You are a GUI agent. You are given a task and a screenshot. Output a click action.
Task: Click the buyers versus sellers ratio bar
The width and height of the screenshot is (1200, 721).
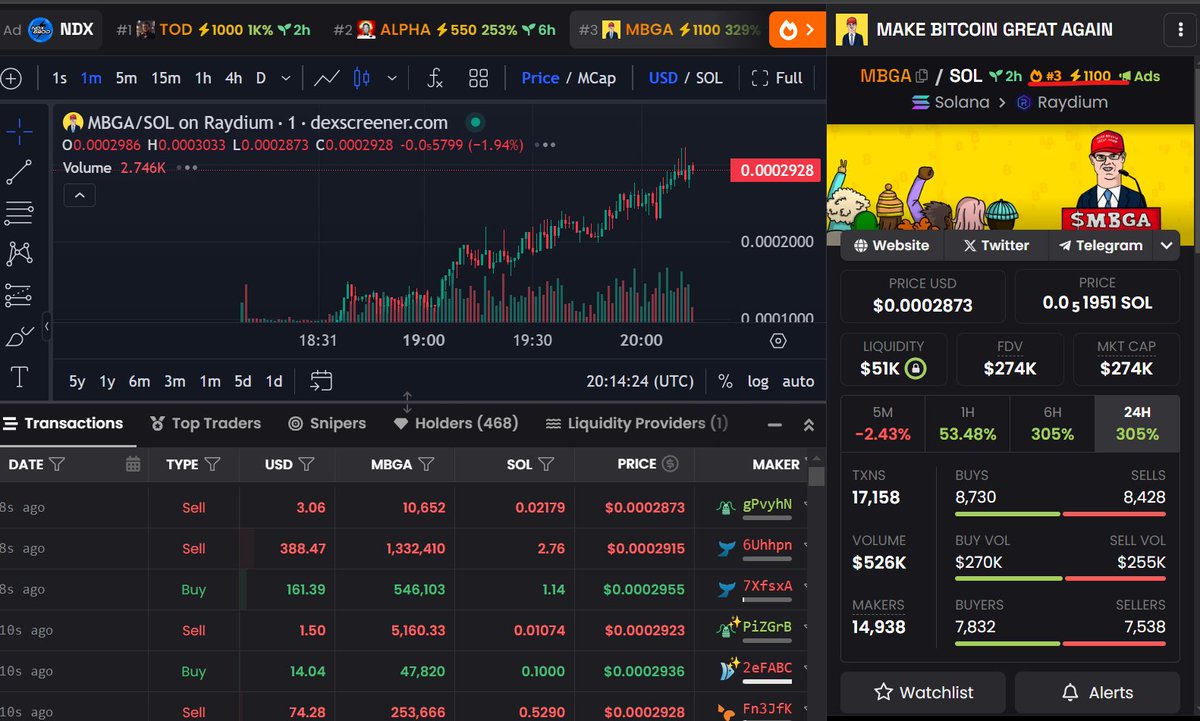coord(1060,644)
